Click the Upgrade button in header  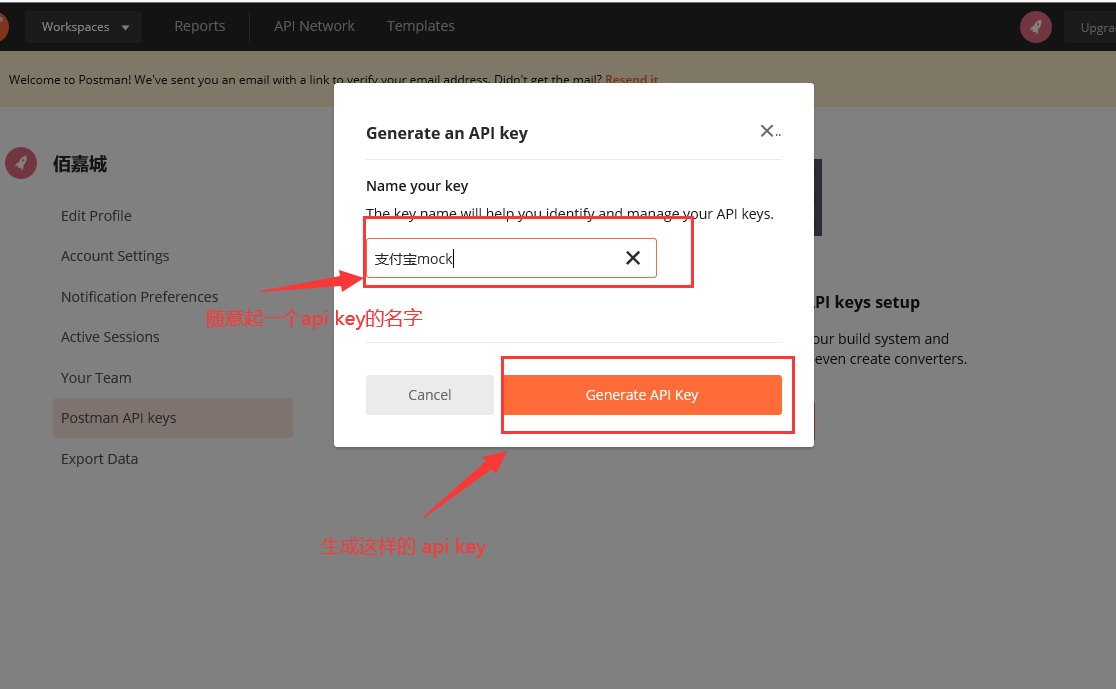(1090, 28)
